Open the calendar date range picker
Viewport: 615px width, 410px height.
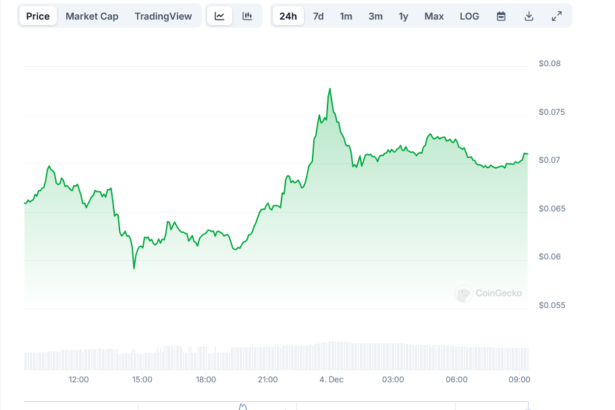(x=501, y=16)
